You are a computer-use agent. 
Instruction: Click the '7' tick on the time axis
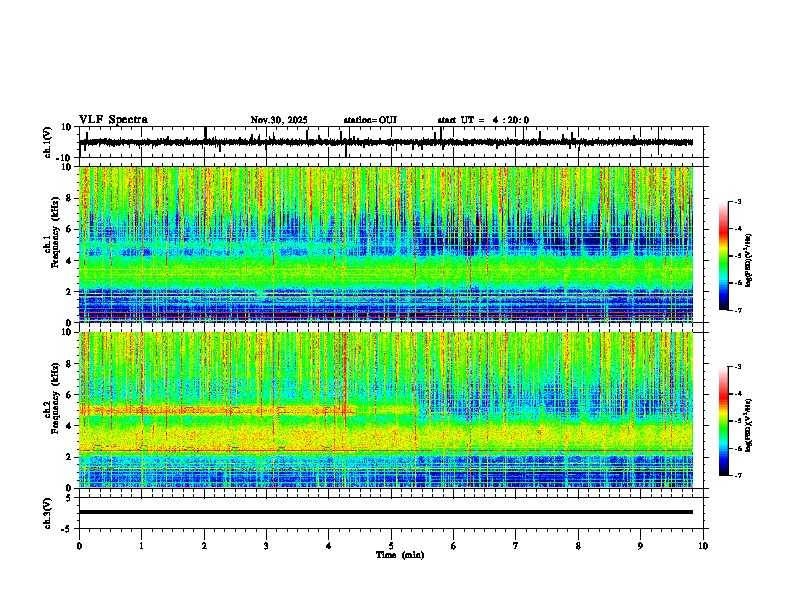(516, 546)
